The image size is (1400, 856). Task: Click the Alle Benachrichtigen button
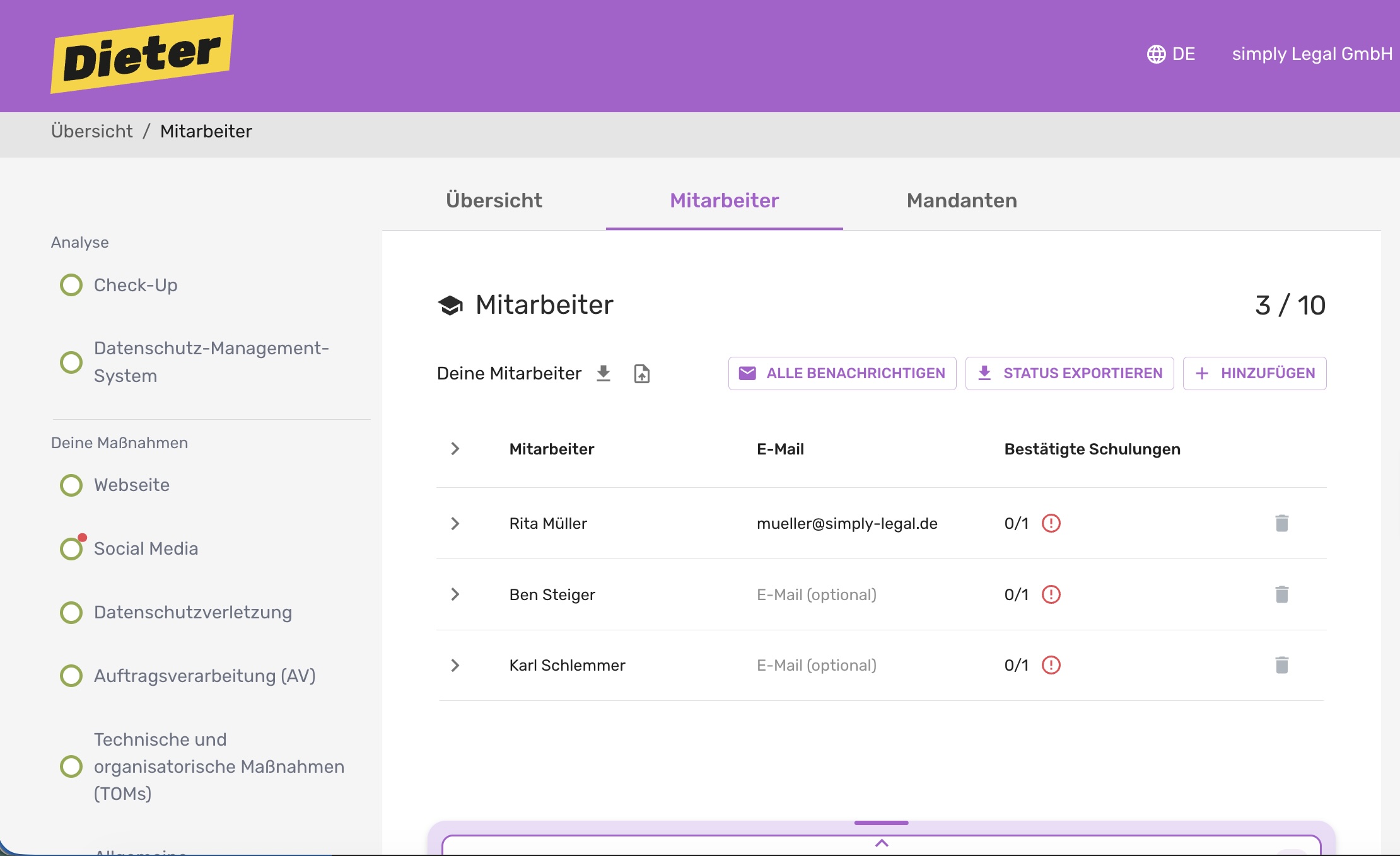click(842, 373)
